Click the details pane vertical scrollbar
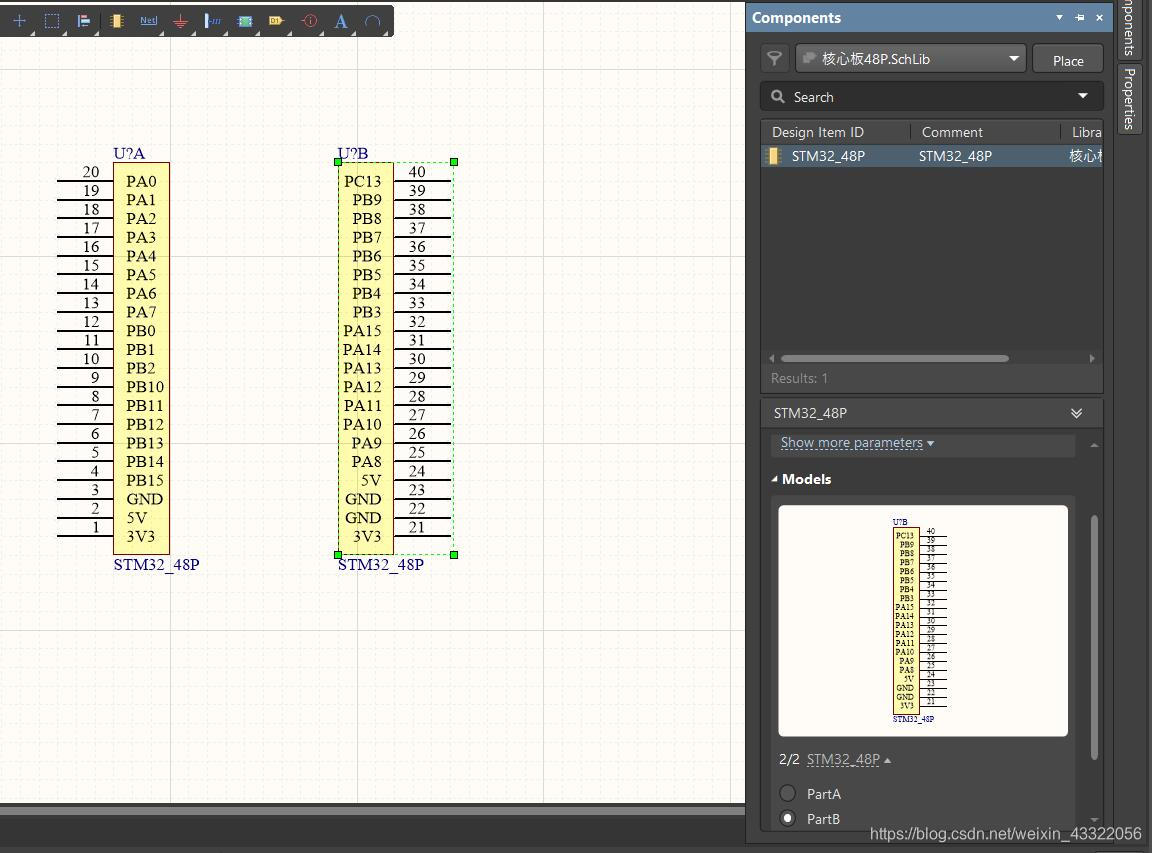 [1094, 636]
